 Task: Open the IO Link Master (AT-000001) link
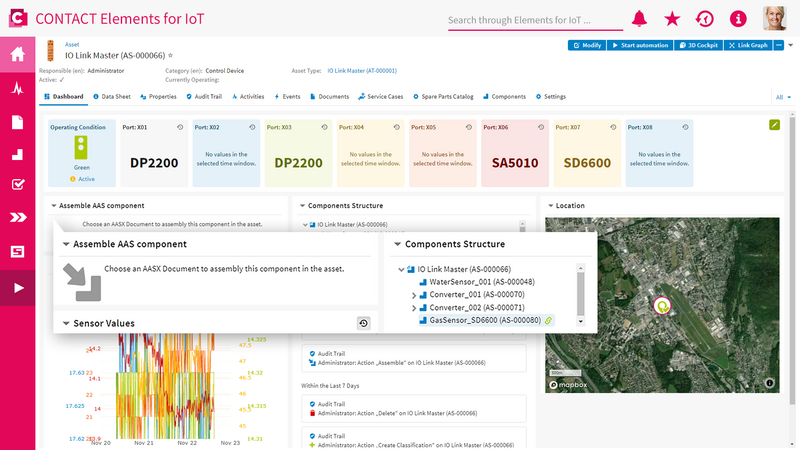click(x=362, y=71)
